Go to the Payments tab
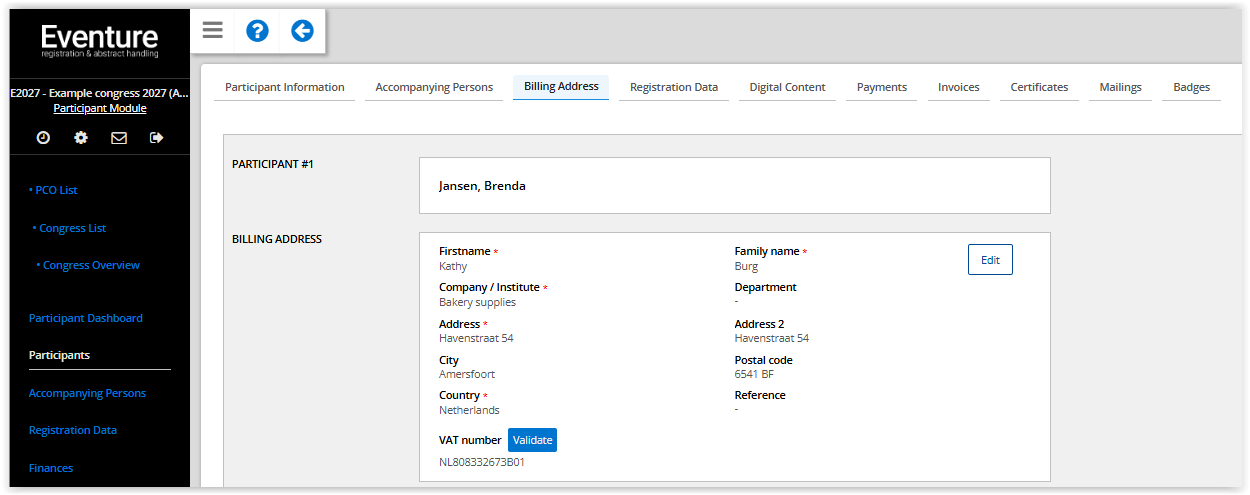Image resolution: width=1250 pixels, height=495 pixels. [881, 87]
